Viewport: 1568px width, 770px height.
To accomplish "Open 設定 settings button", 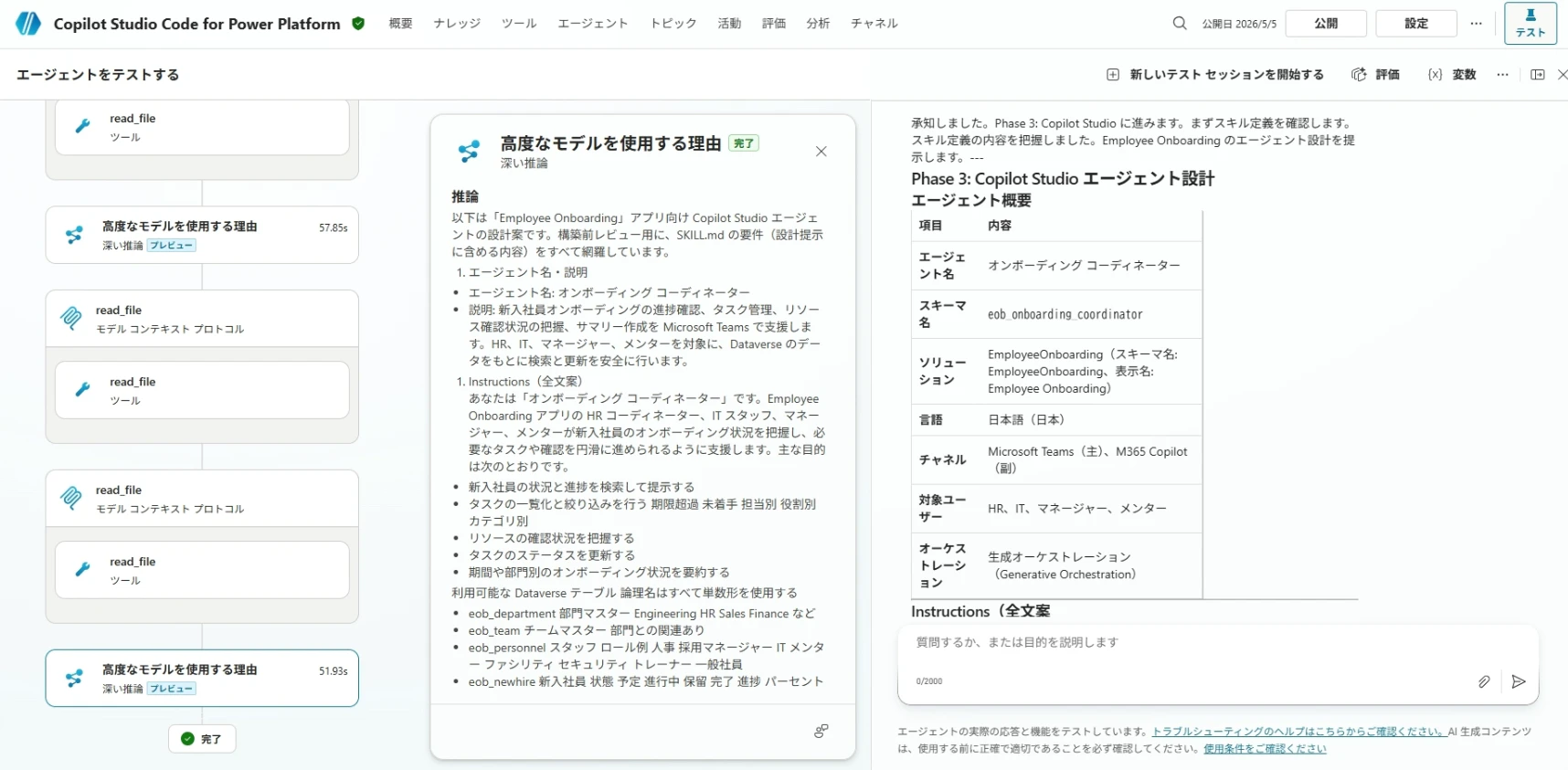I will pos(1416,24).
